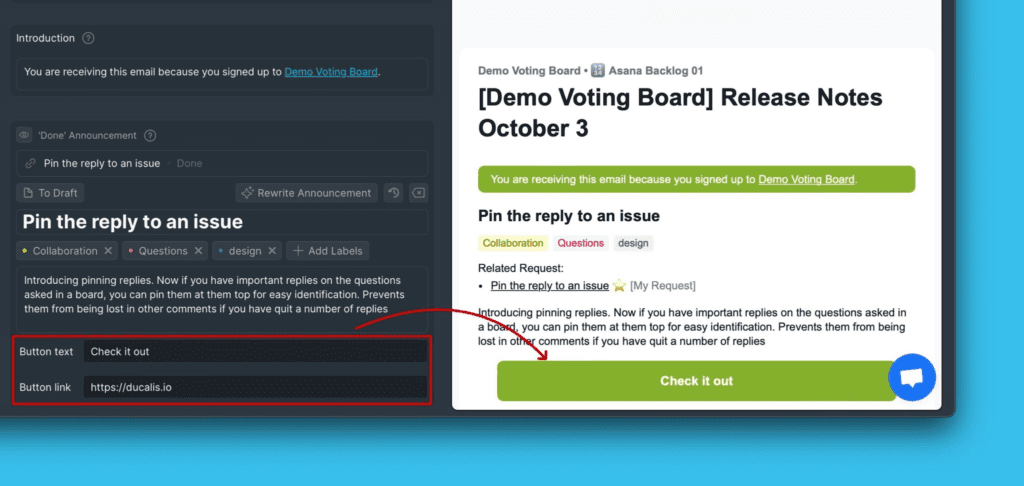
Task: Click the announcement title text field
Action: click(222, 222)
